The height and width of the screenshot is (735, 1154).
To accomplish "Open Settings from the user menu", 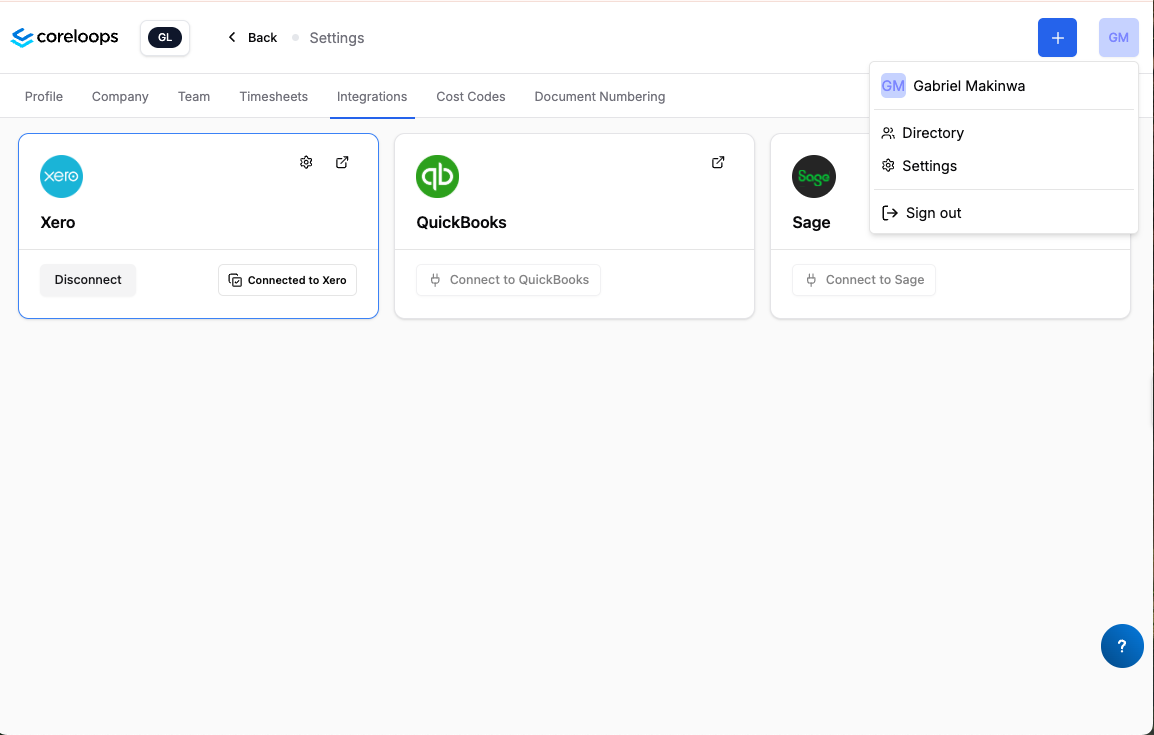I will click(1004, 166).
